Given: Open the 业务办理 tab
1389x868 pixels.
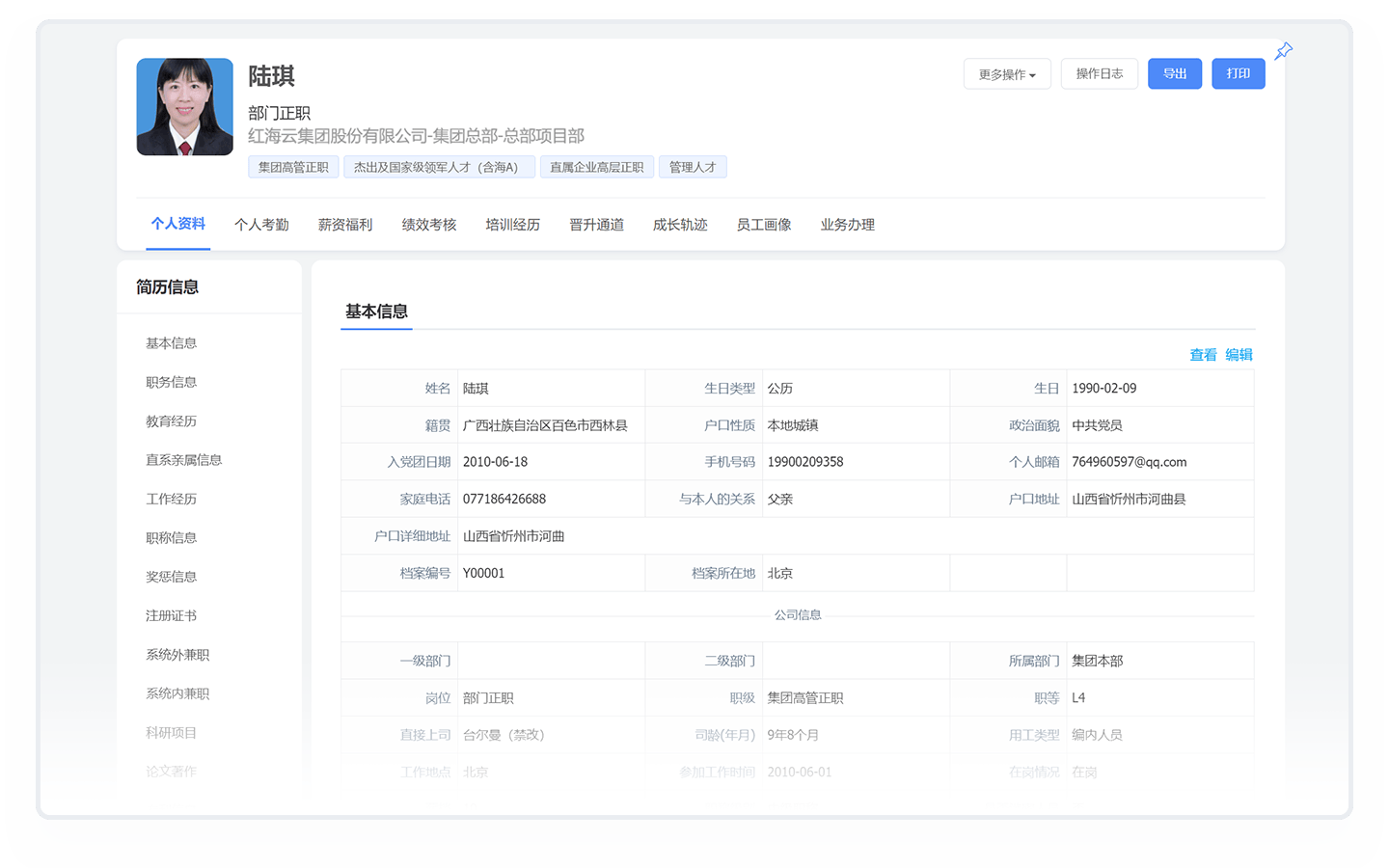Looking at the screenshot, I should tap(848, 225).
